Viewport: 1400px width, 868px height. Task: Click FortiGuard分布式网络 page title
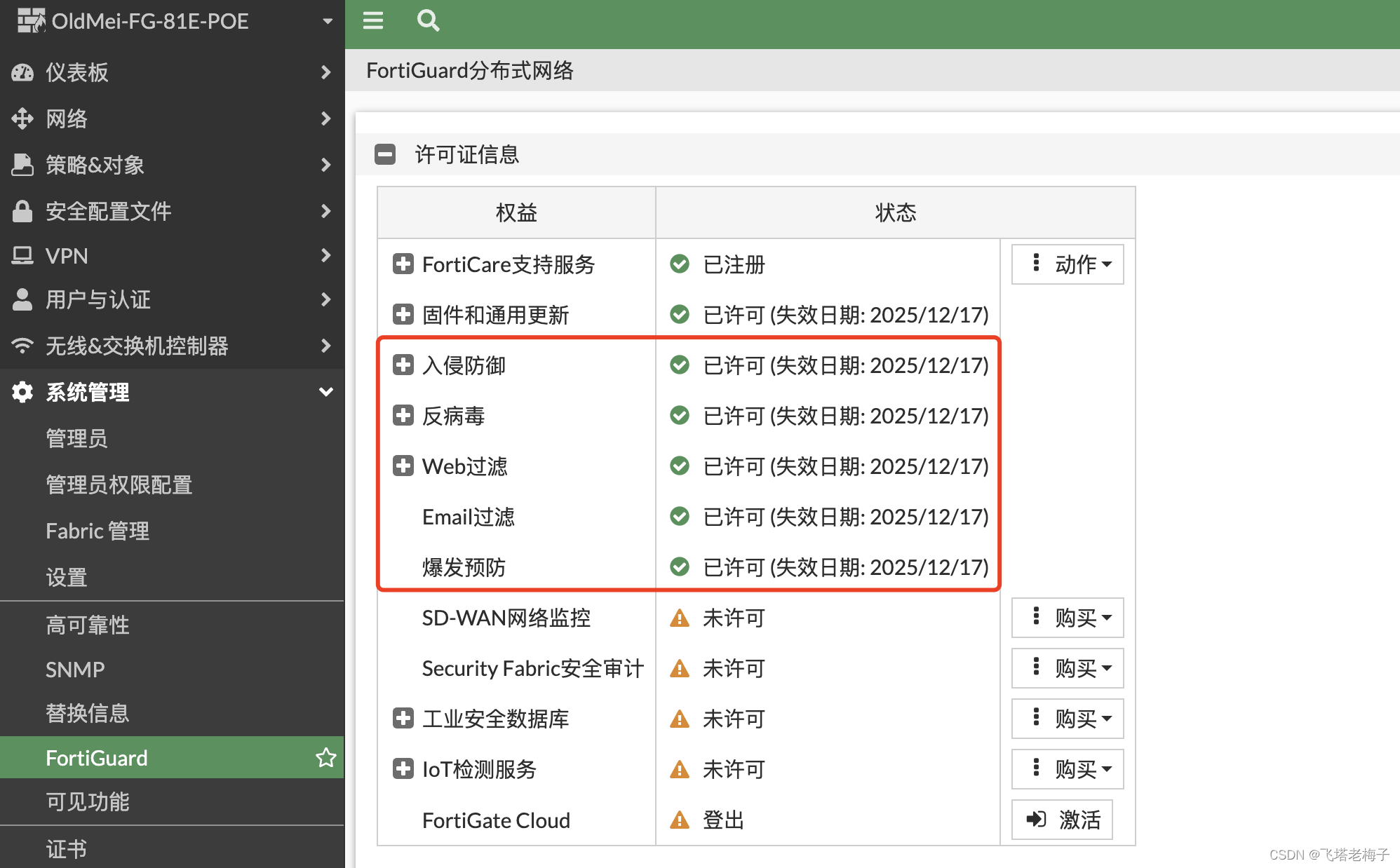470,70
